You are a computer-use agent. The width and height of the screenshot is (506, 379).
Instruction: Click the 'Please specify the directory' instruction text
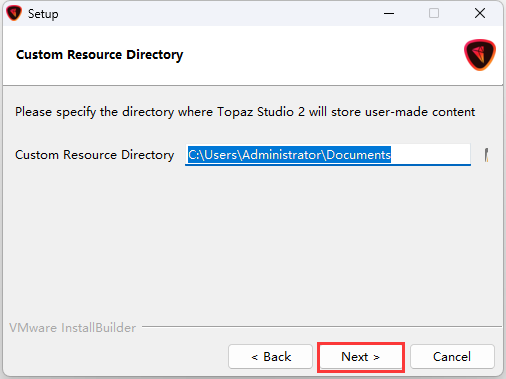pyautogui.click(x=245, y=112)
